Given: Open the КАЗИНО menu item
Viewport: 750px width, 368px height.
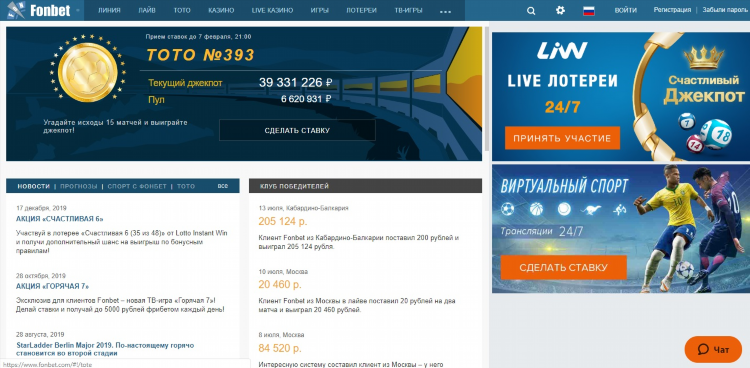Looking at the screenshot, I should pos(221,11).
